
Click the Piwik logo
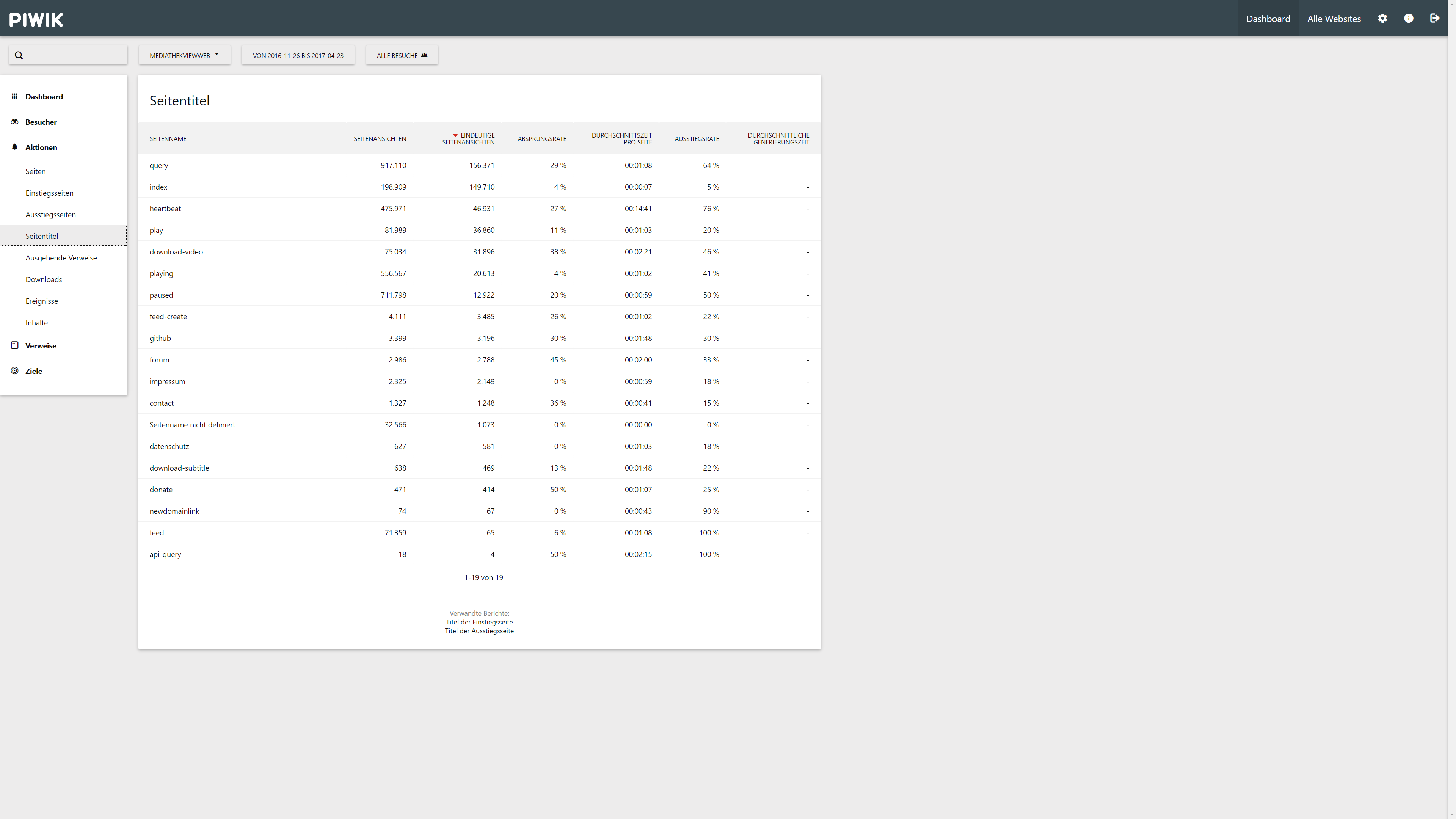(x=36, y=20)
